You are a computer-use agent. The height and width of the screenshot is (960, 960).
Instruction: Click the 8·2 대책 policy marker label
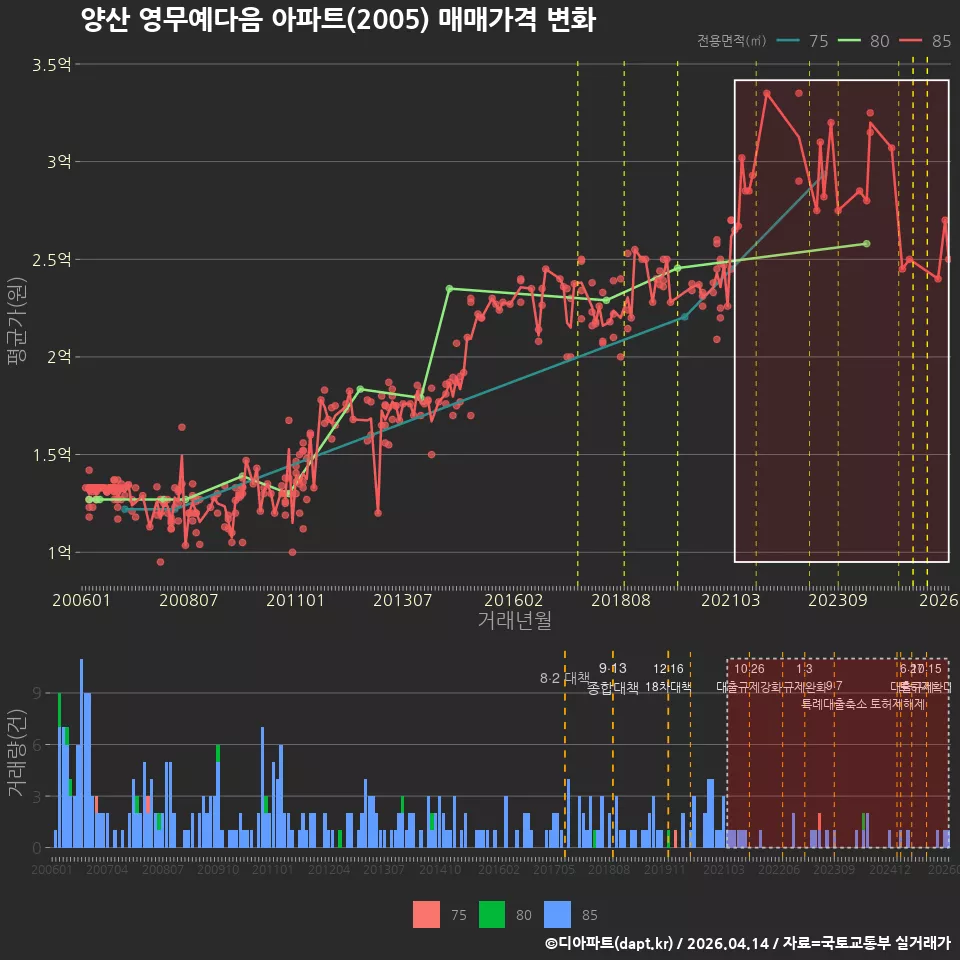click(x=564, y=678)
